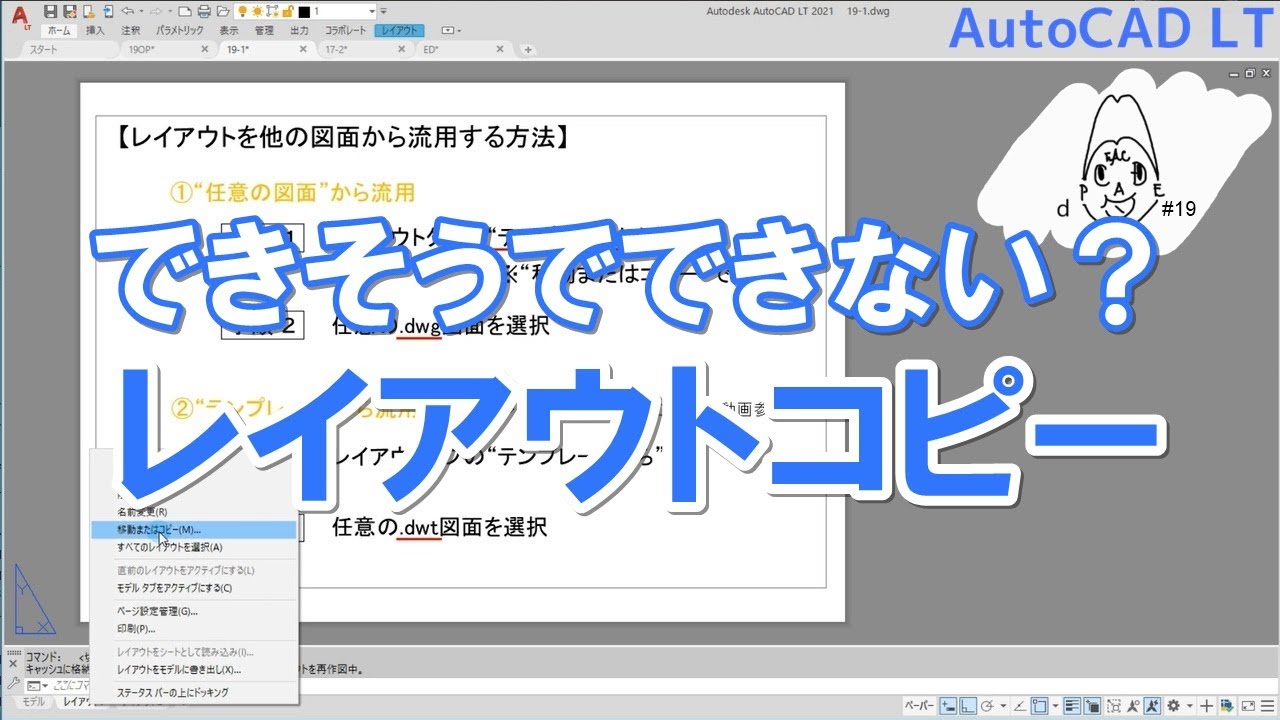Choose ページ設定管理(G)... in context menu
This screenshot has height=720, width=1280.
193,611
